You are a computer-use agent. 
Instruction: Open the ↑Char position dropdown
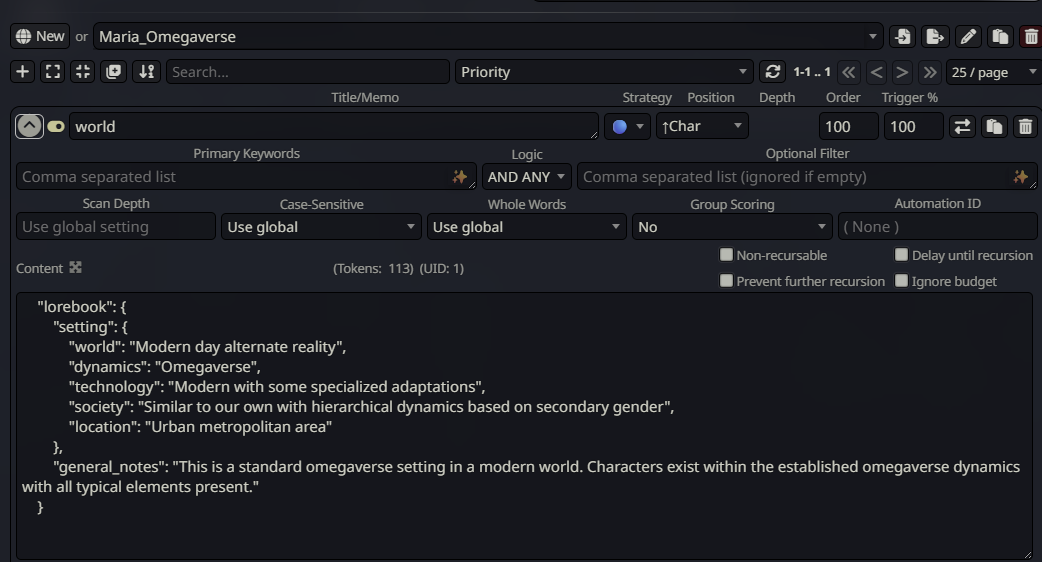tap(702, 127)
